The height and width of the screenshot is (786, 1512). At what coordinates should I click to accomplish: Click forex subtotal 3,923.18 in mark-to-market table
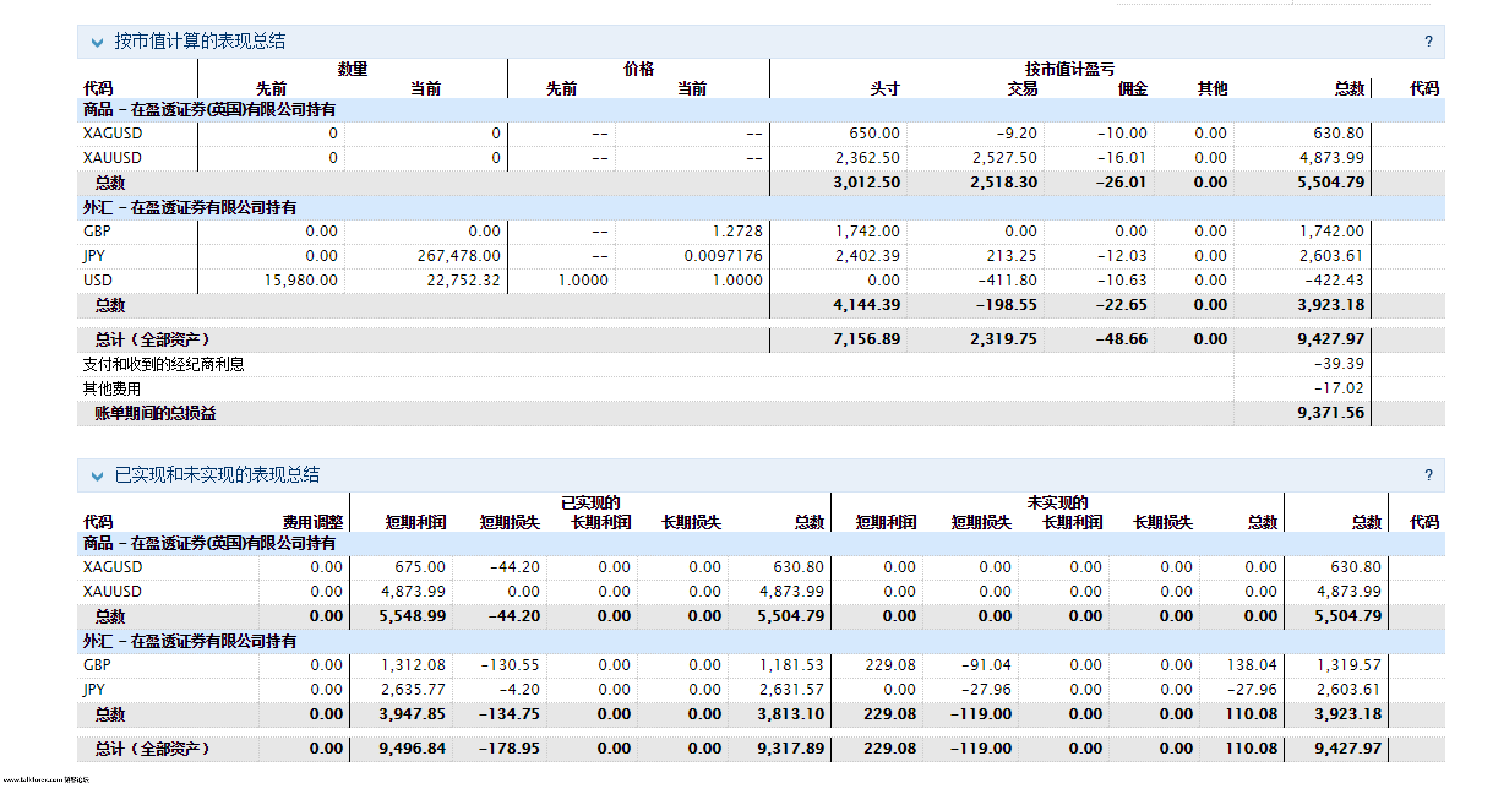click(1331, 305)
